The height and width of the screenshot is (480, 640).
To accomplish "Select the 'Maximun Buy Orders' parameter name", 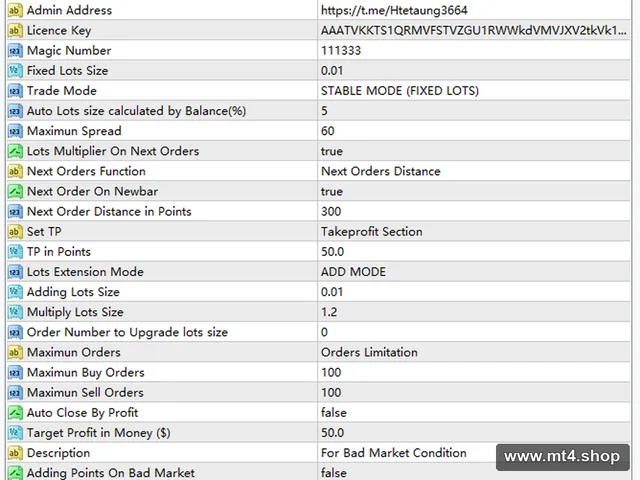I will click(85, 373).
